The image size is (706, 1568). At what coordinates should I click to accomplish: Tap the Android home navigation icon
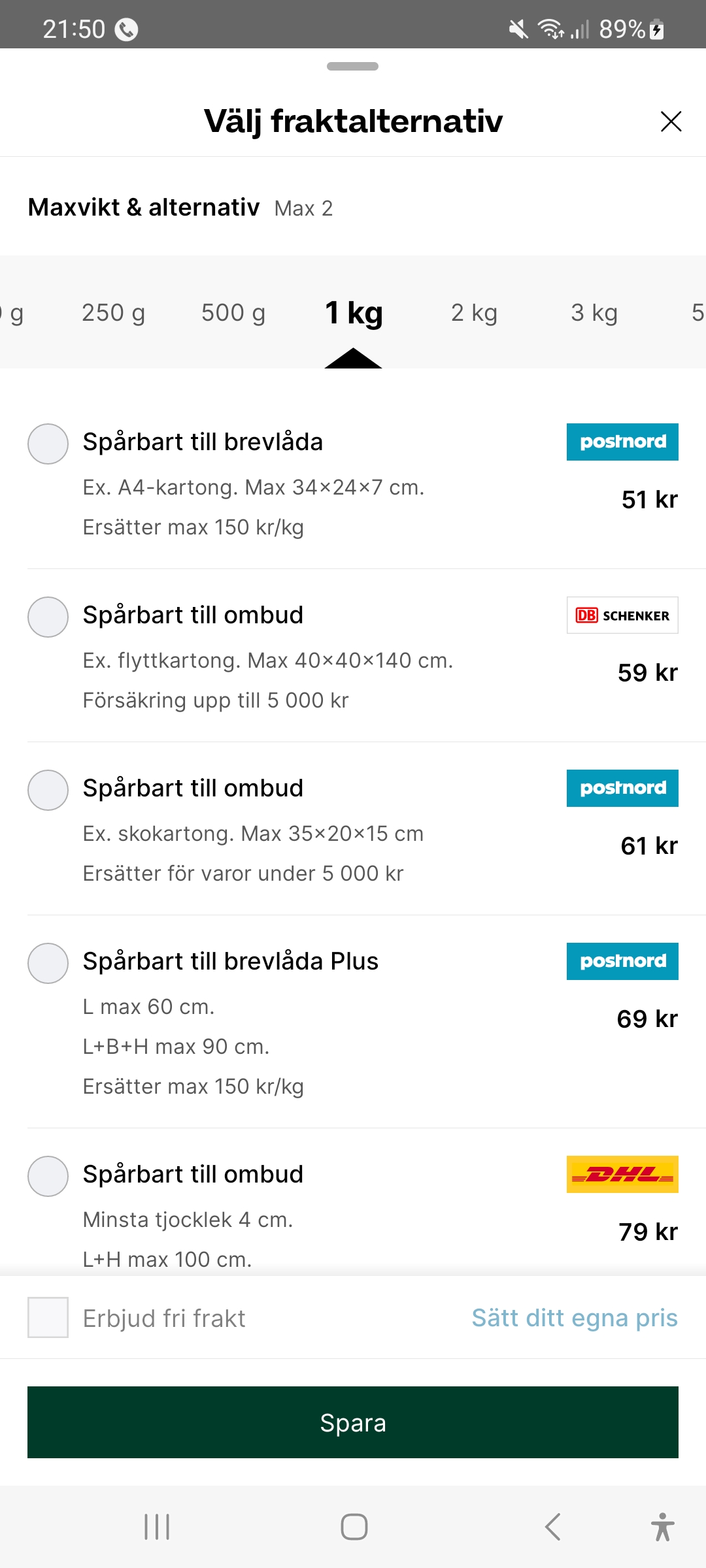(354, 1527)
